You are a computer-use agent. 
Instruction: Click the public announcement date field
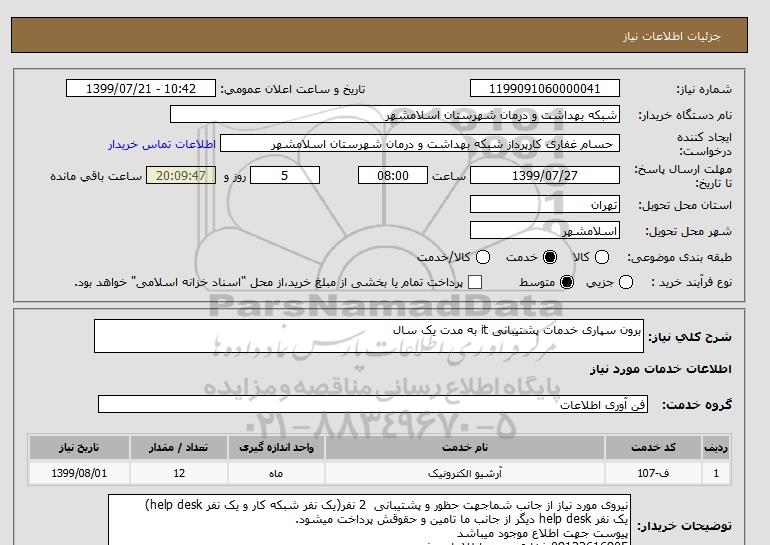tap(141, 88)
